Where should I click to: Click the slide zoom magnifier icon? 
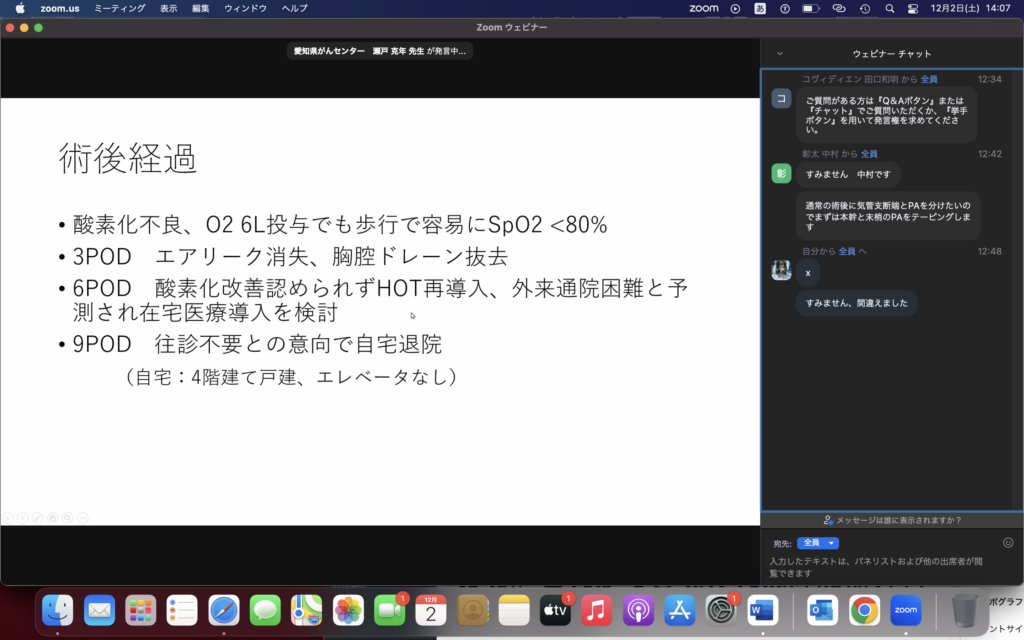tap(67, 518)
